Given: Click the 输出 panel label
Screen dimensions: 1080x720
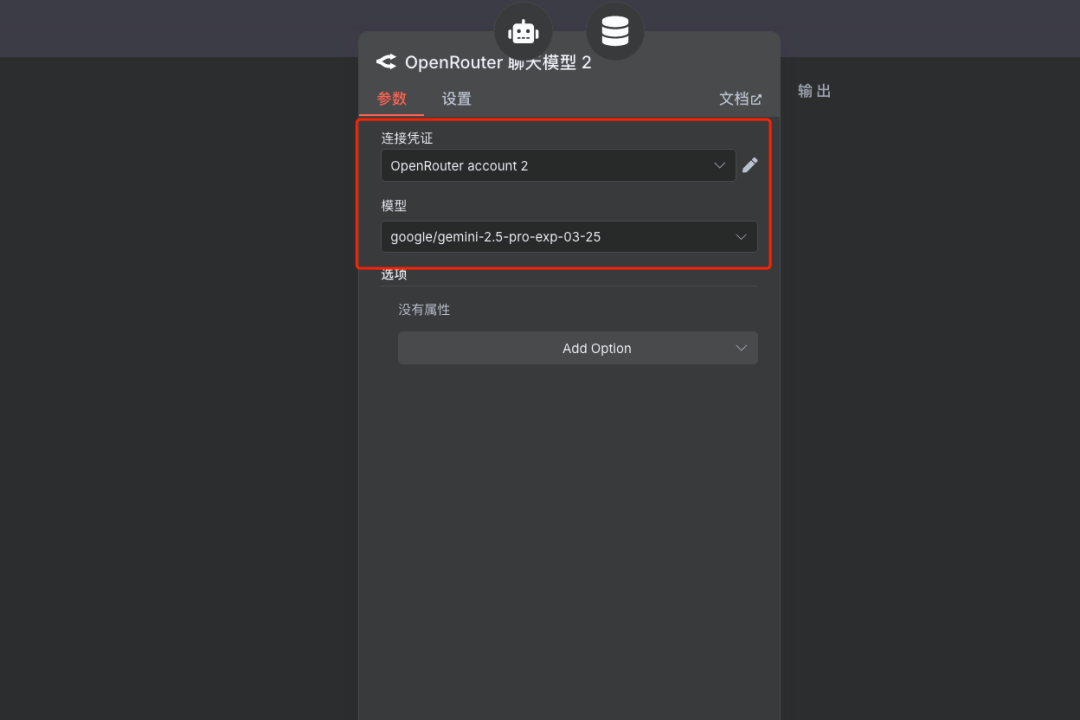Looking at the screenshot, I should click(814, 91).
